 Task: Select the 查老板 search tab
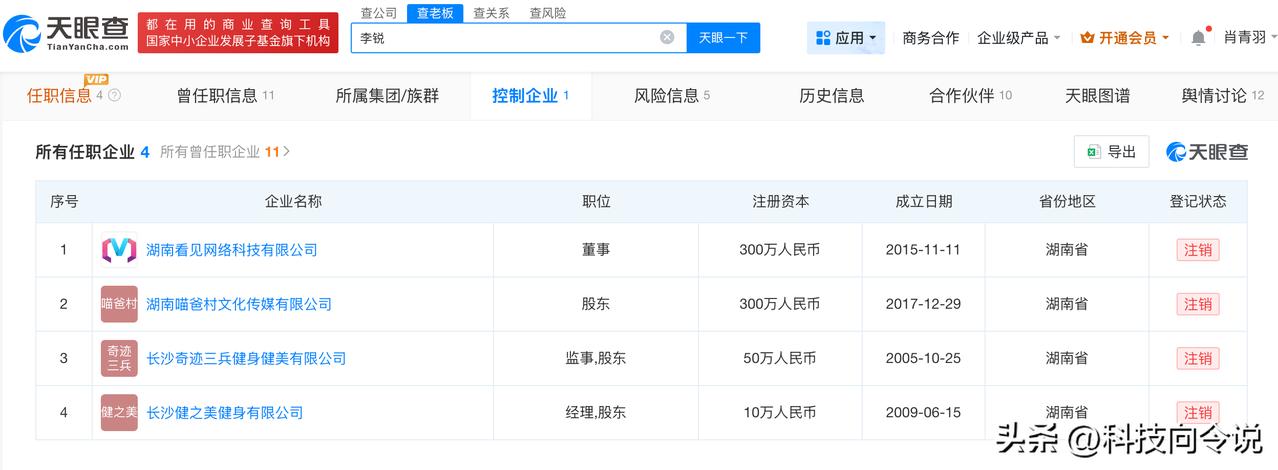(x=434, y=13)
